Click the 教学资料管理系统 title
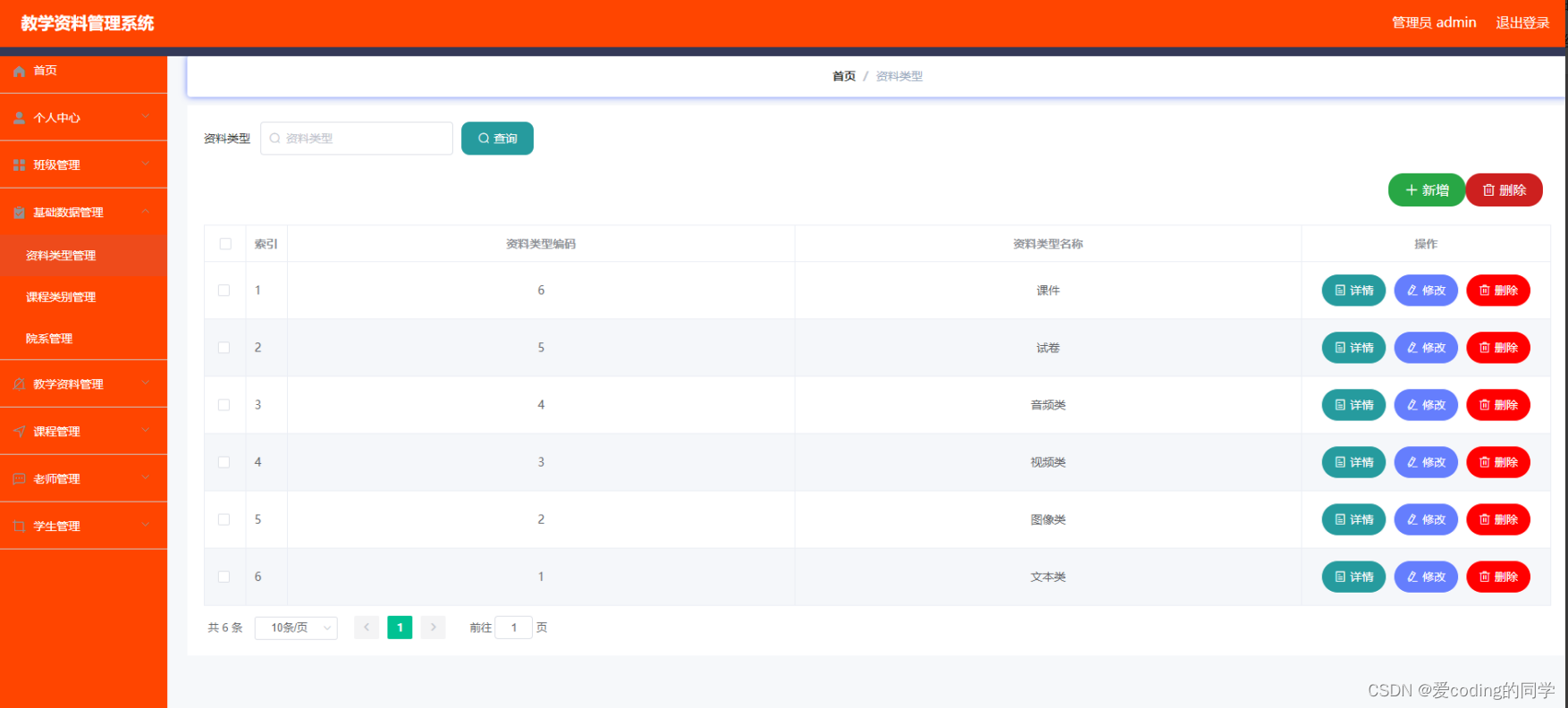Viewport: 1568px width, 708px height. pyautogui.click(x=88, y=23)
